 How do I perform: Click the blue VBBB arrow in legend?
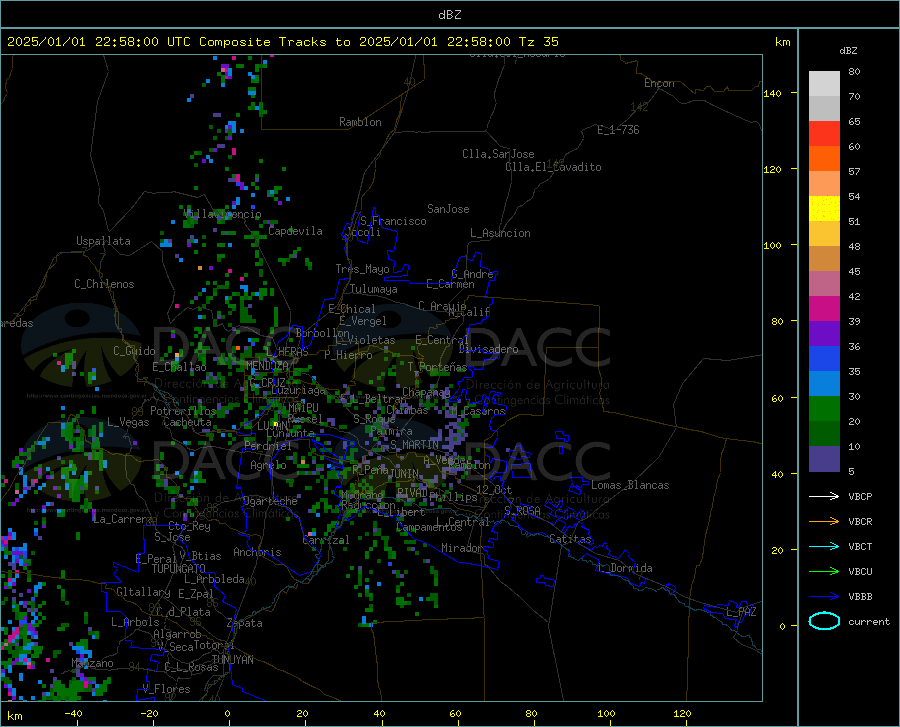[x=824, y=597]
